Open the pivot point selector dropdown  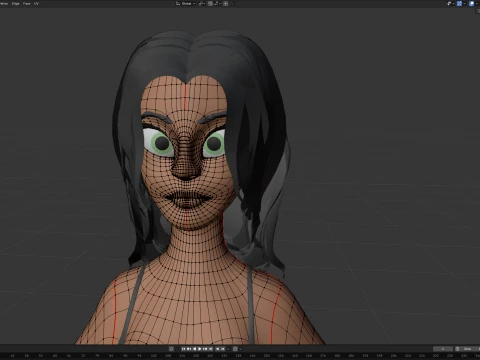pos(202,4)
